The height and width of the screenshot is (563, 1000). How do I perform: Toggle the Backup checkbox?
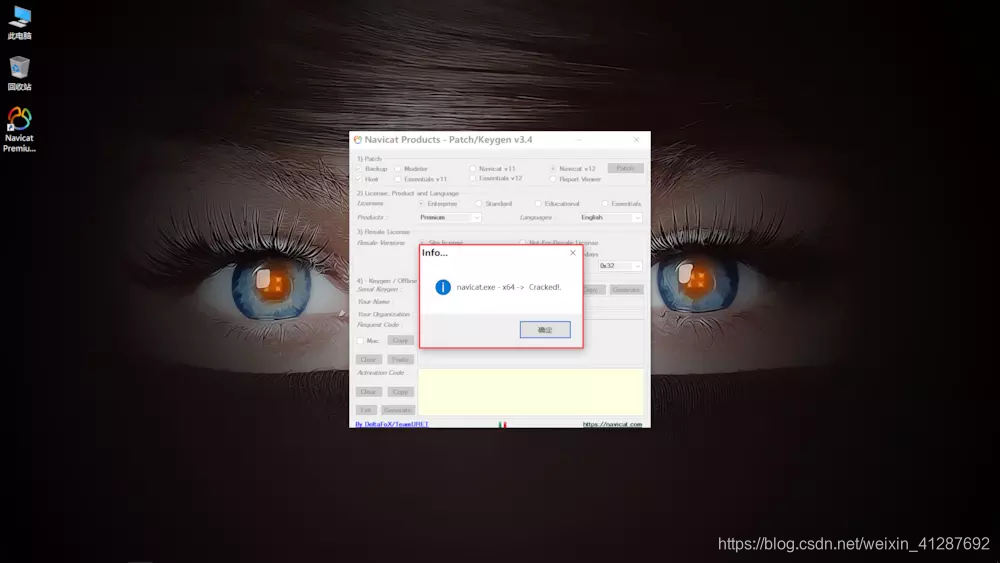click(359, 169)
